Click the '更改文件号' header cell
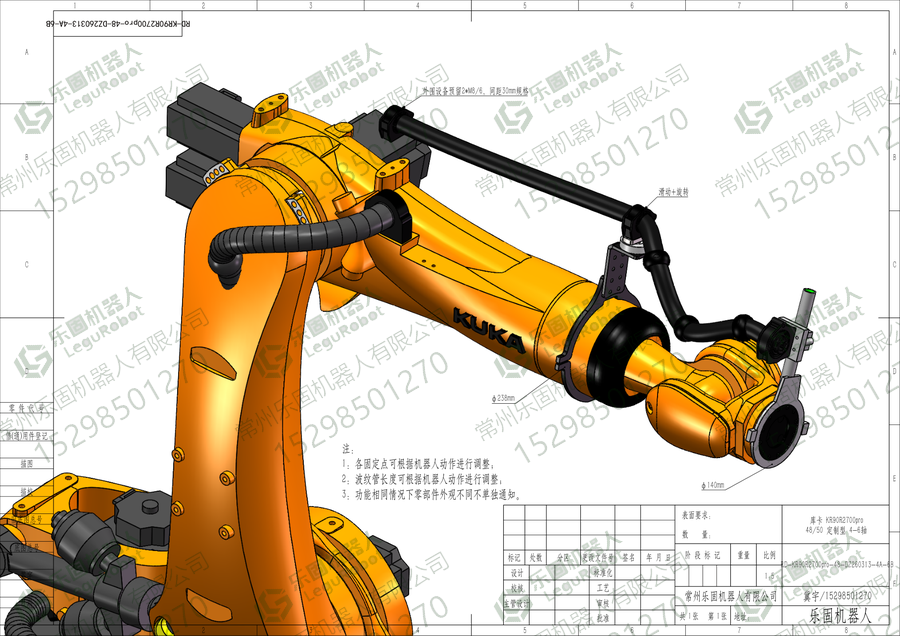This screenshot has height=636, width=900. [598, 557]
